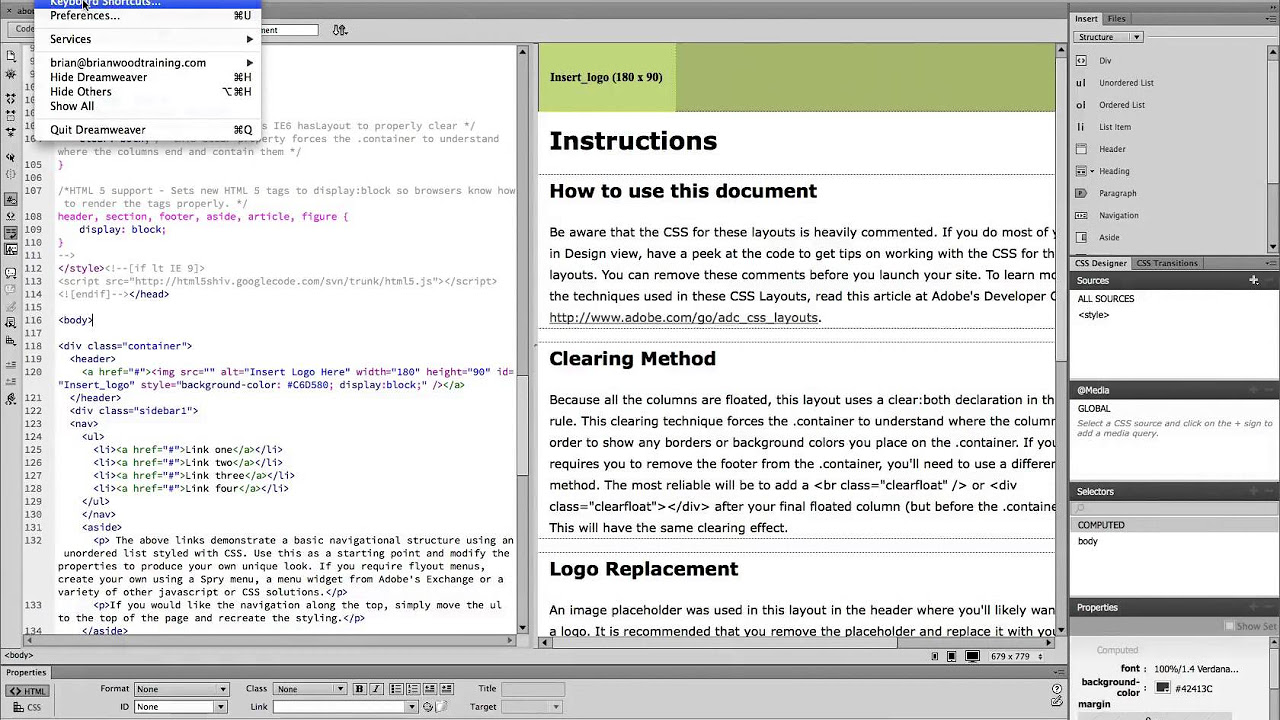Click the Insert panel scrollbar down arrow

pyautogui.click(x=1274, y=247)
